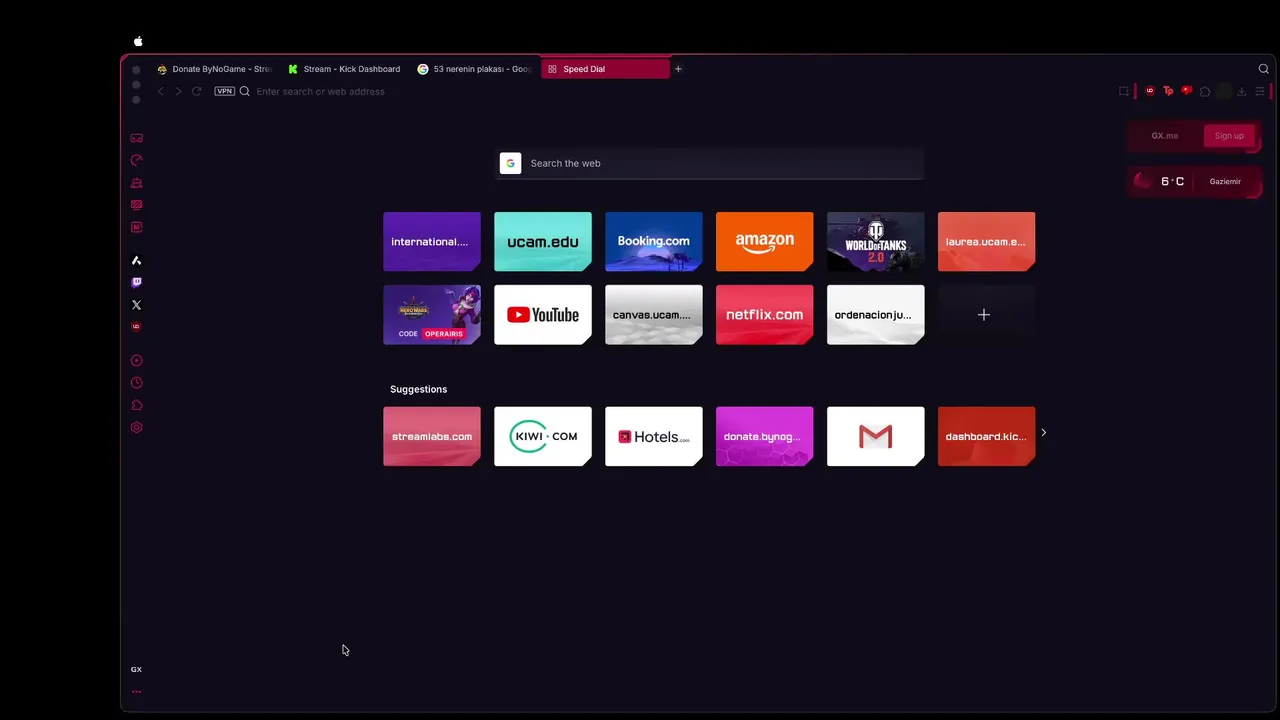Viewport: 1280px width, 720px height.
Task: Open World of Tanks speed dial tile
Action: (876, 241)
